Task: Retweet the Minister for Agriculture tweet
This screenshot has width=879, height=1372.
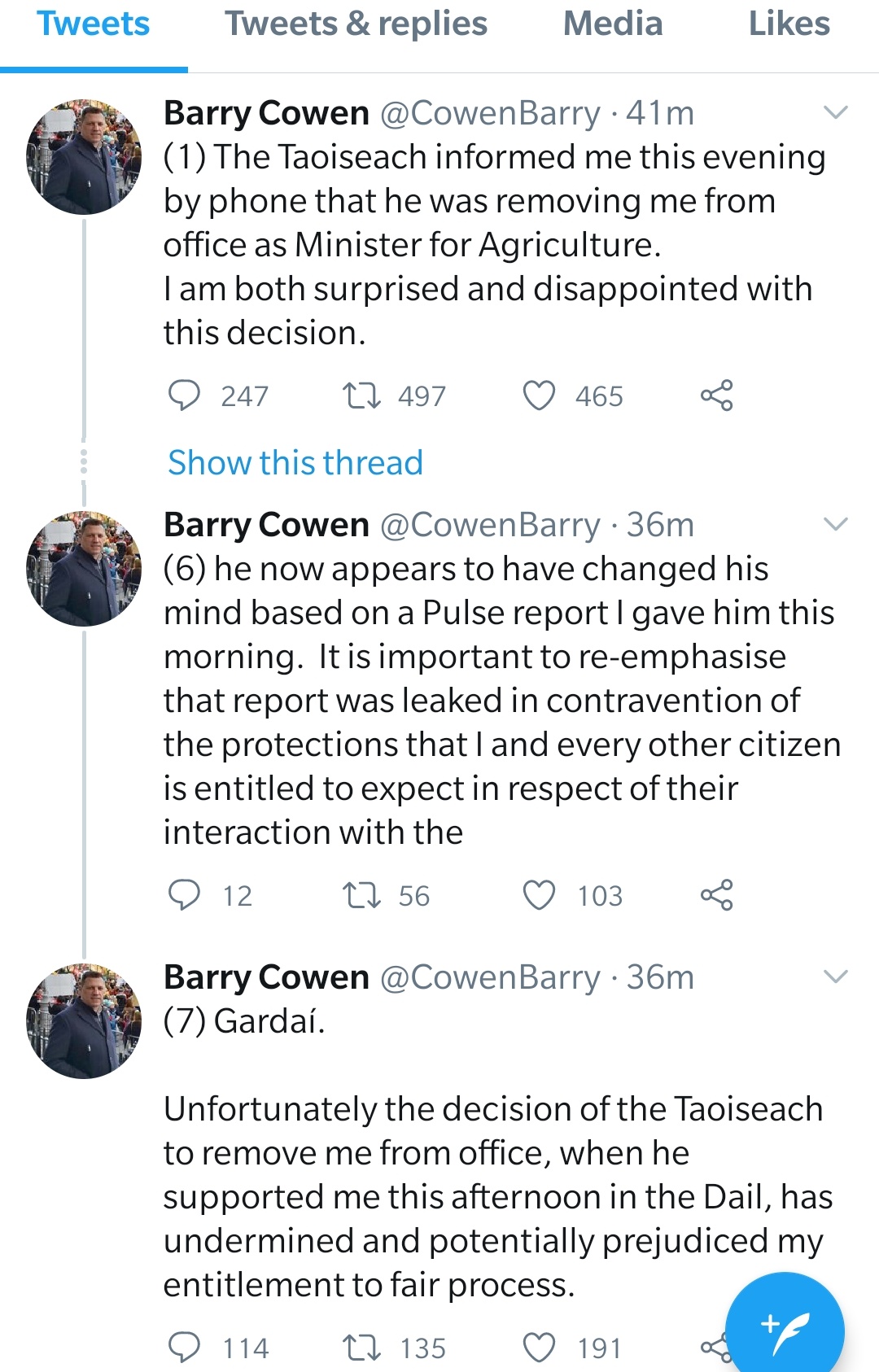Action: [361, 395]
